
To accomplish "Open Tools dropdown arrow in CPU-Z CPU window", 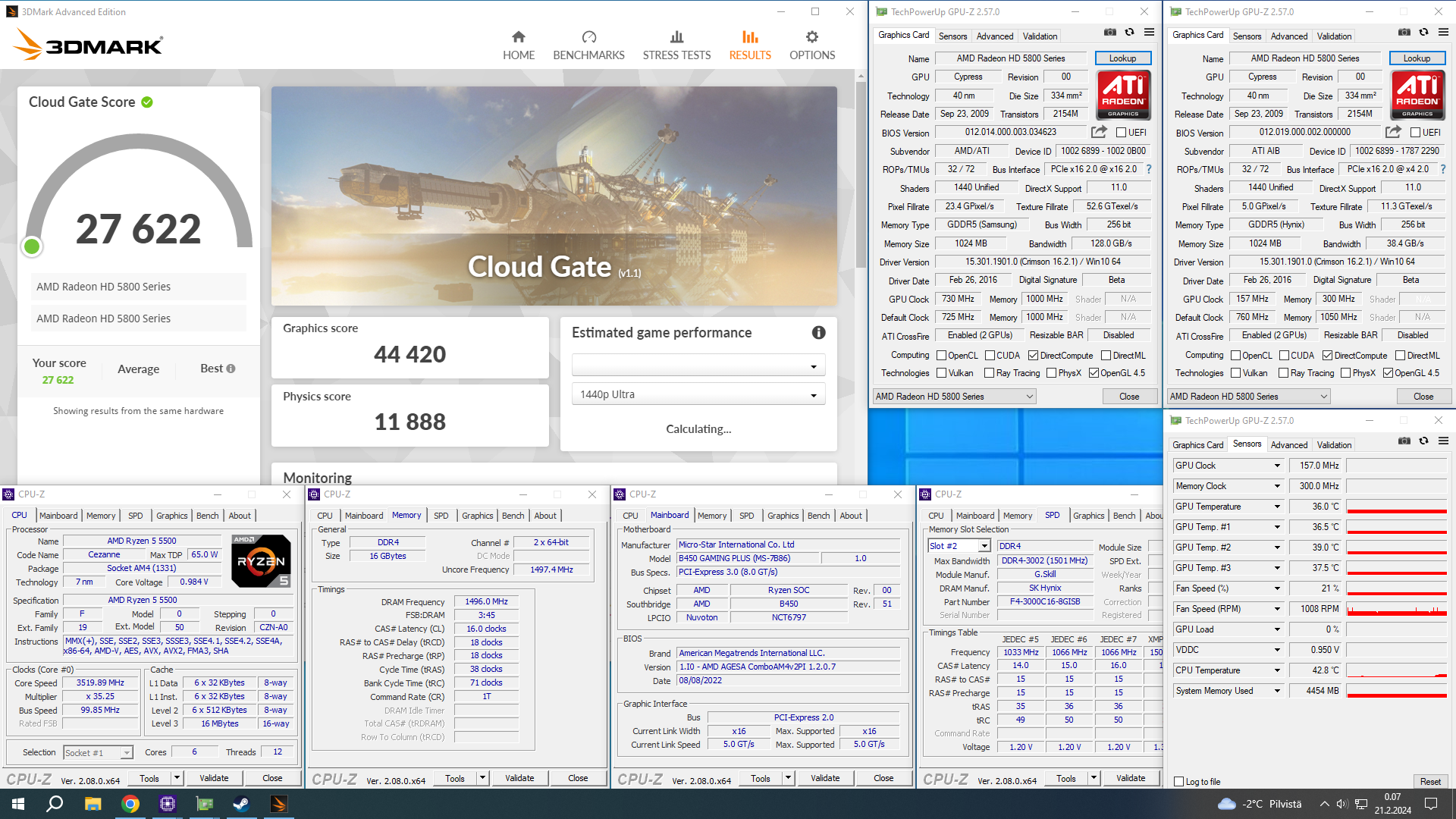I will pyautogui.click(x=176, y=778).
